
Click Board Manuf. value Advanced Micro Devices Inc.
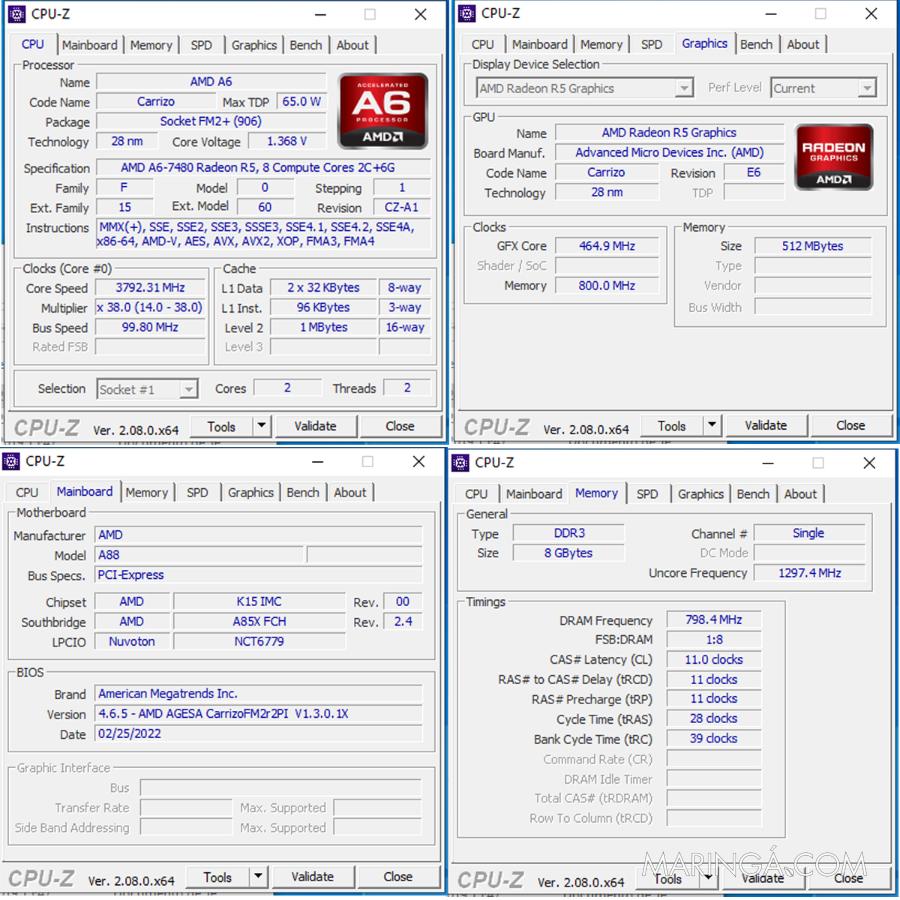[669, 153]
